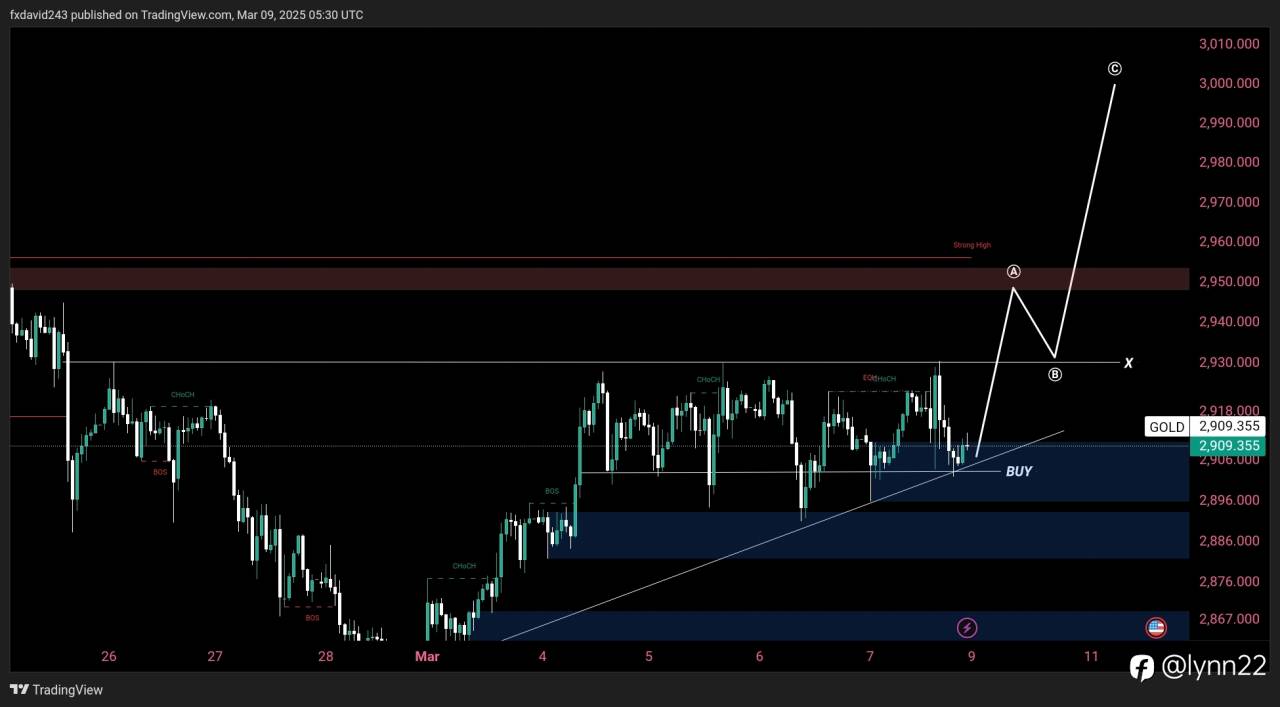Click the 2,970.000 price axis label
This screenshot has height=707, width=1280.
click(1228, 202)
